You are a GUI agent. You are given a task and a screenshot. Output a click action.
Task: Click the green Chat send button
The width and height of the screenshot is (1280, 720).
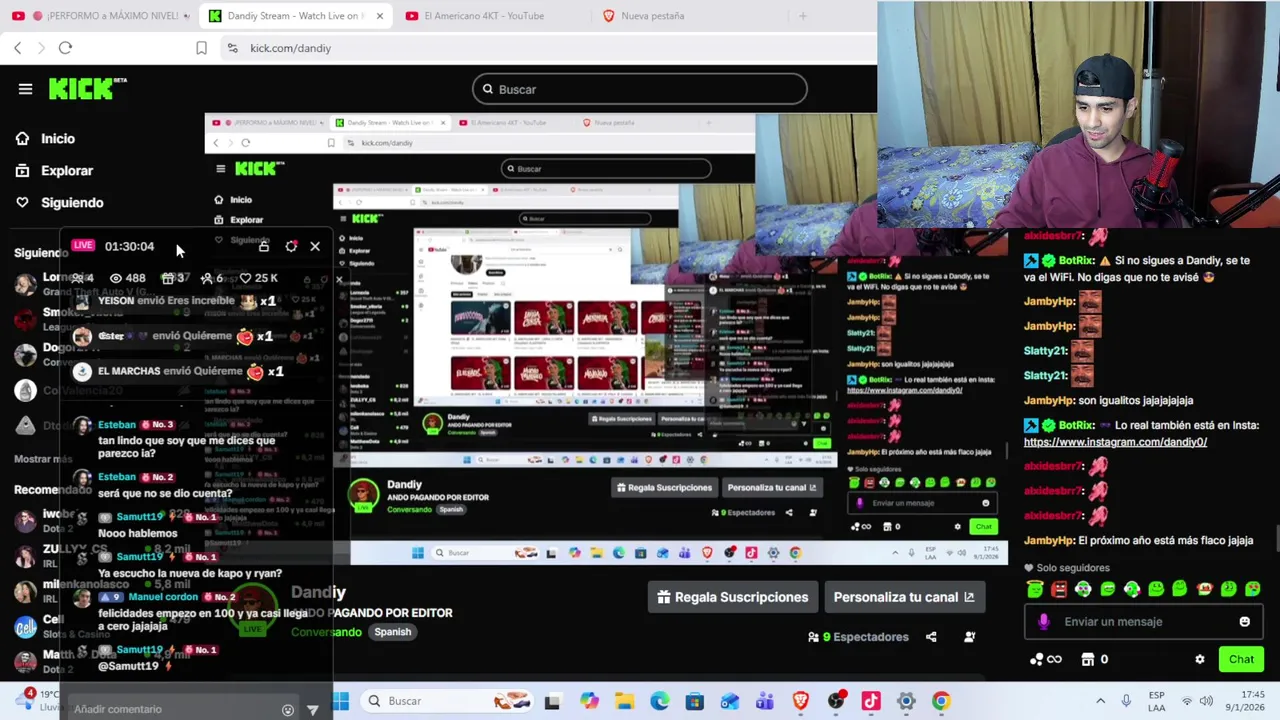1241,660
